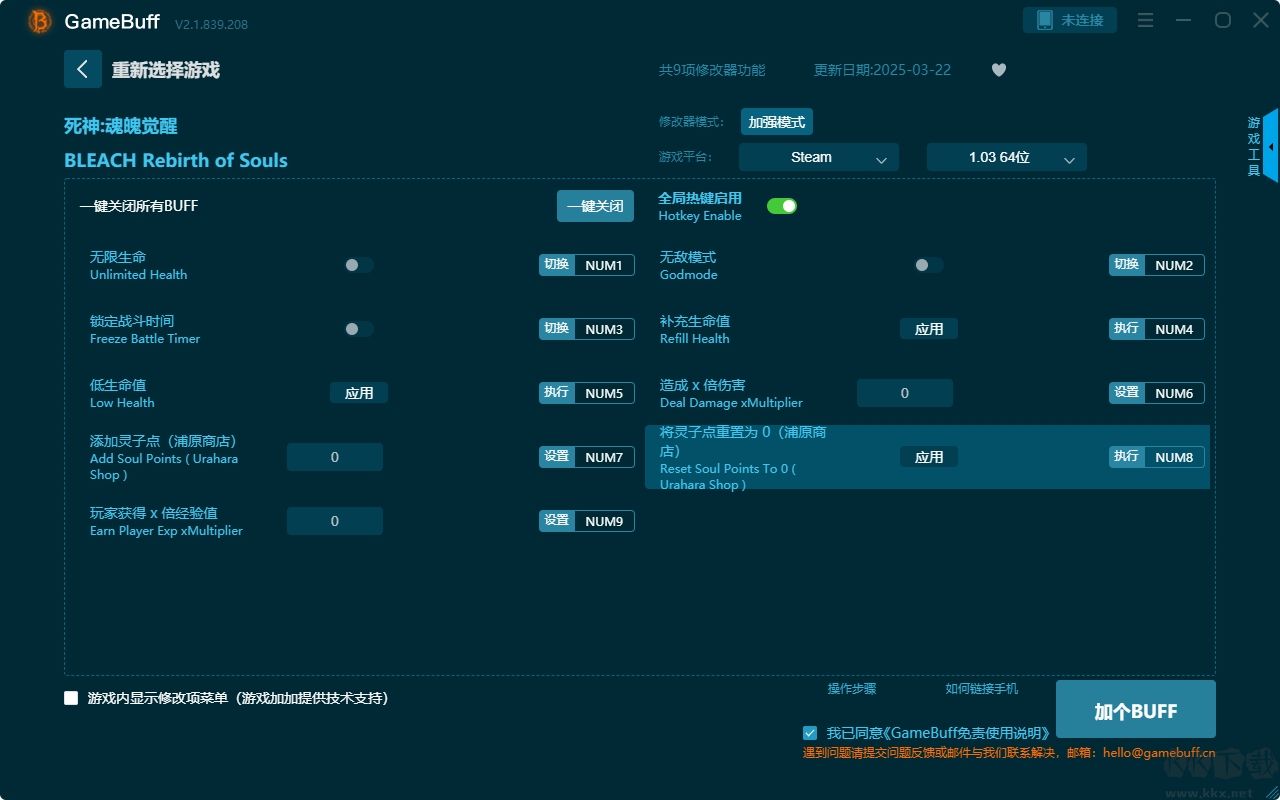Open the 如何链接手机 link
The image size is (1280, 800).
tap(982, 689)
